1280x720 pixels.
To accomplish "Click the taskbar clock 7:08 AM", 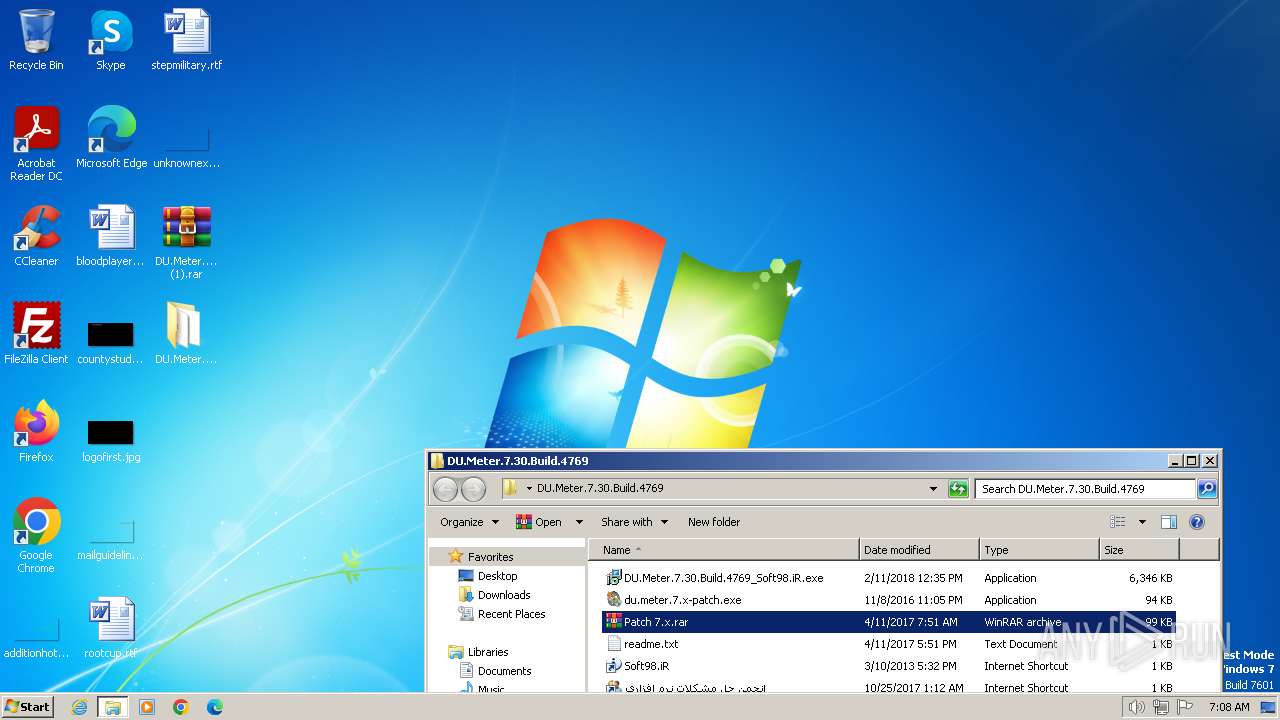I will tap(1229, 707).
